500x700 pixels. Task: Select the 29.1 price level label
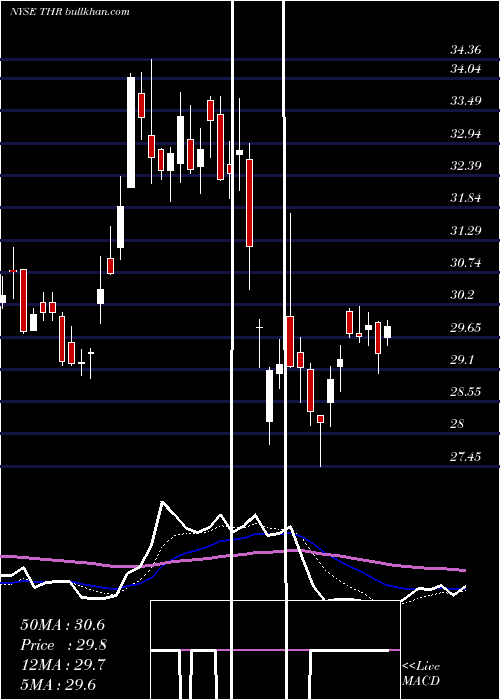coord(462,360)
